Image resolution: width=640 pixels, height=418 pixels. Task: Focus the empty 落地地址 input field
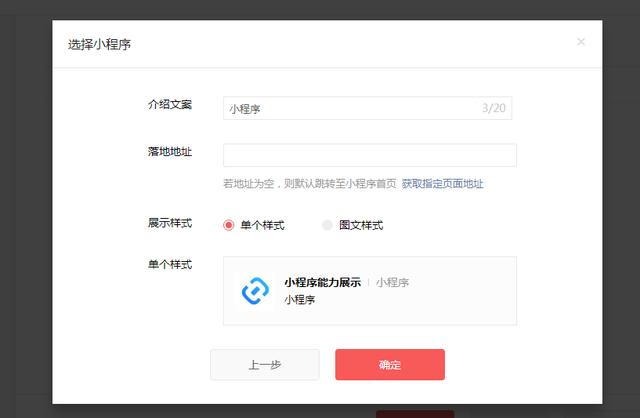click(x=370, y=155)
